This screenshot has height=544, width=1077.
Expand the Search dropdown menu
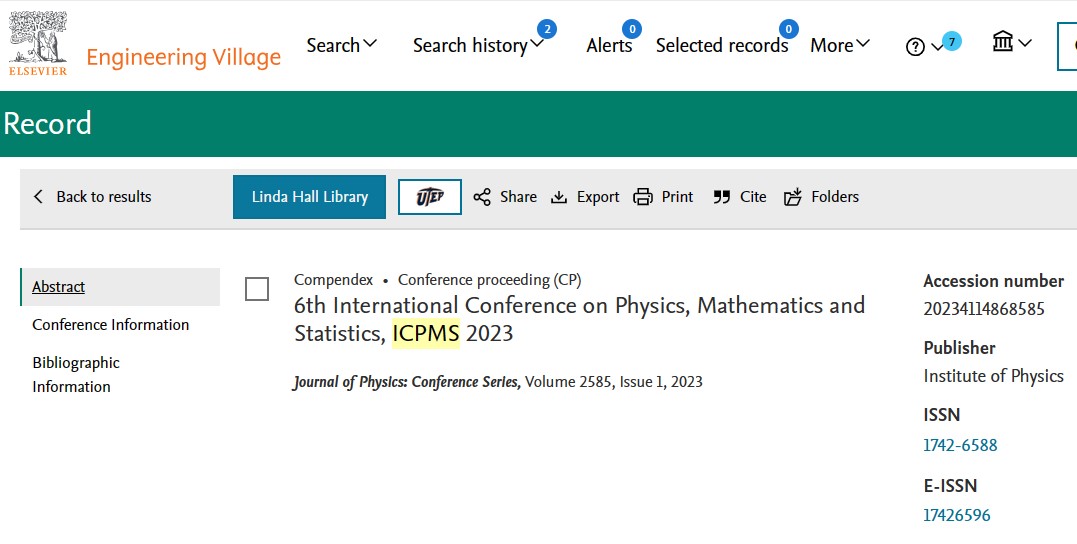(342, 45)
